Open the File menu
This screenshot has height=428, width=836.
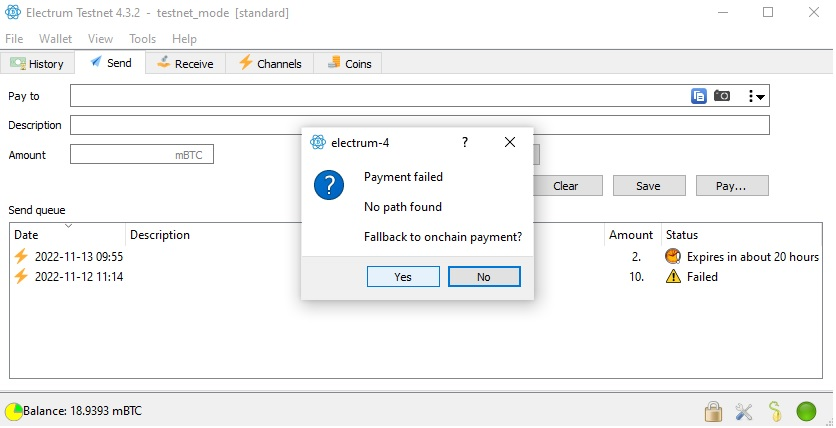tap(14, 39)
